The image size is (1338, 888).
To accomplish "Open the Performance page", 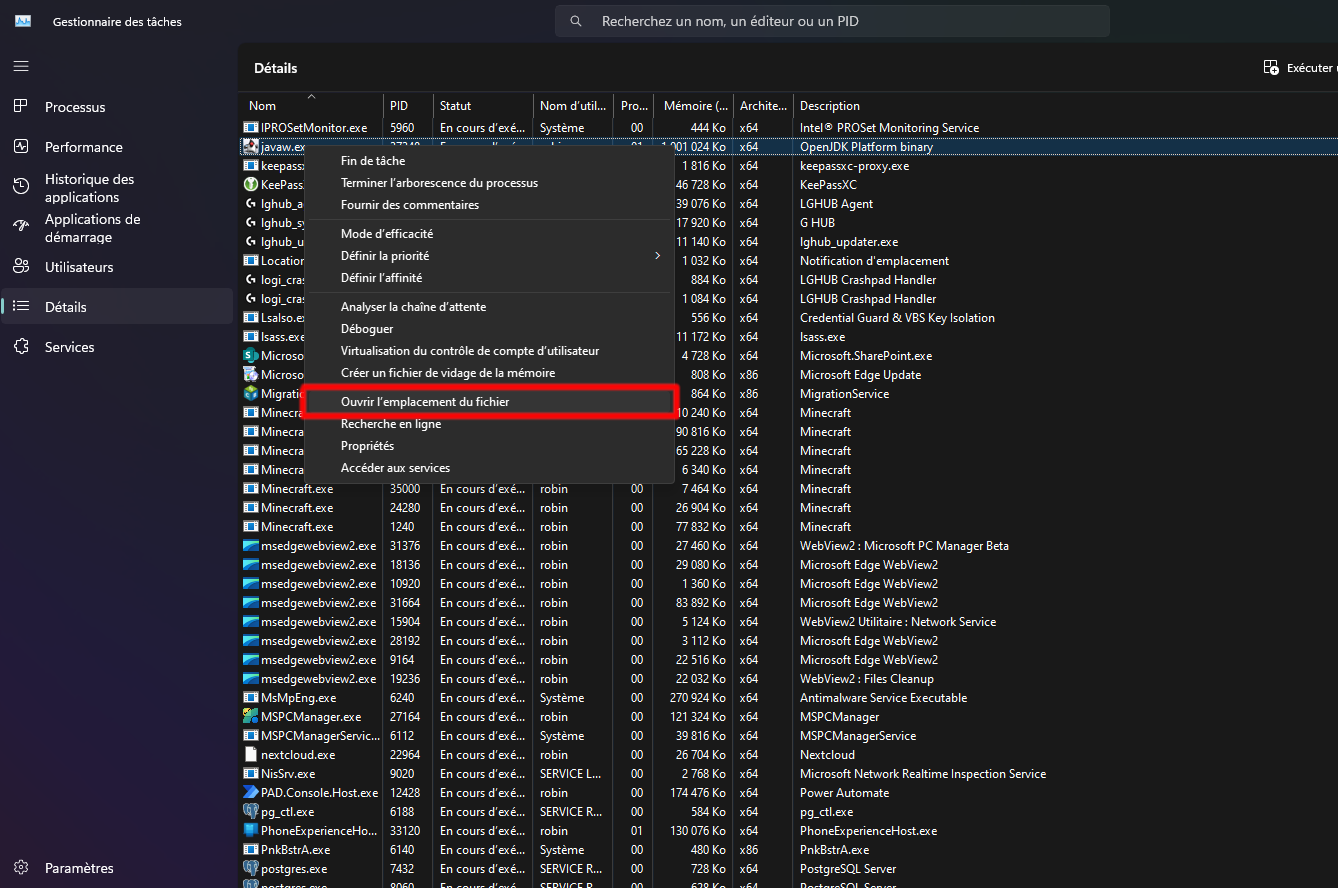I will [x=118, y=147].
